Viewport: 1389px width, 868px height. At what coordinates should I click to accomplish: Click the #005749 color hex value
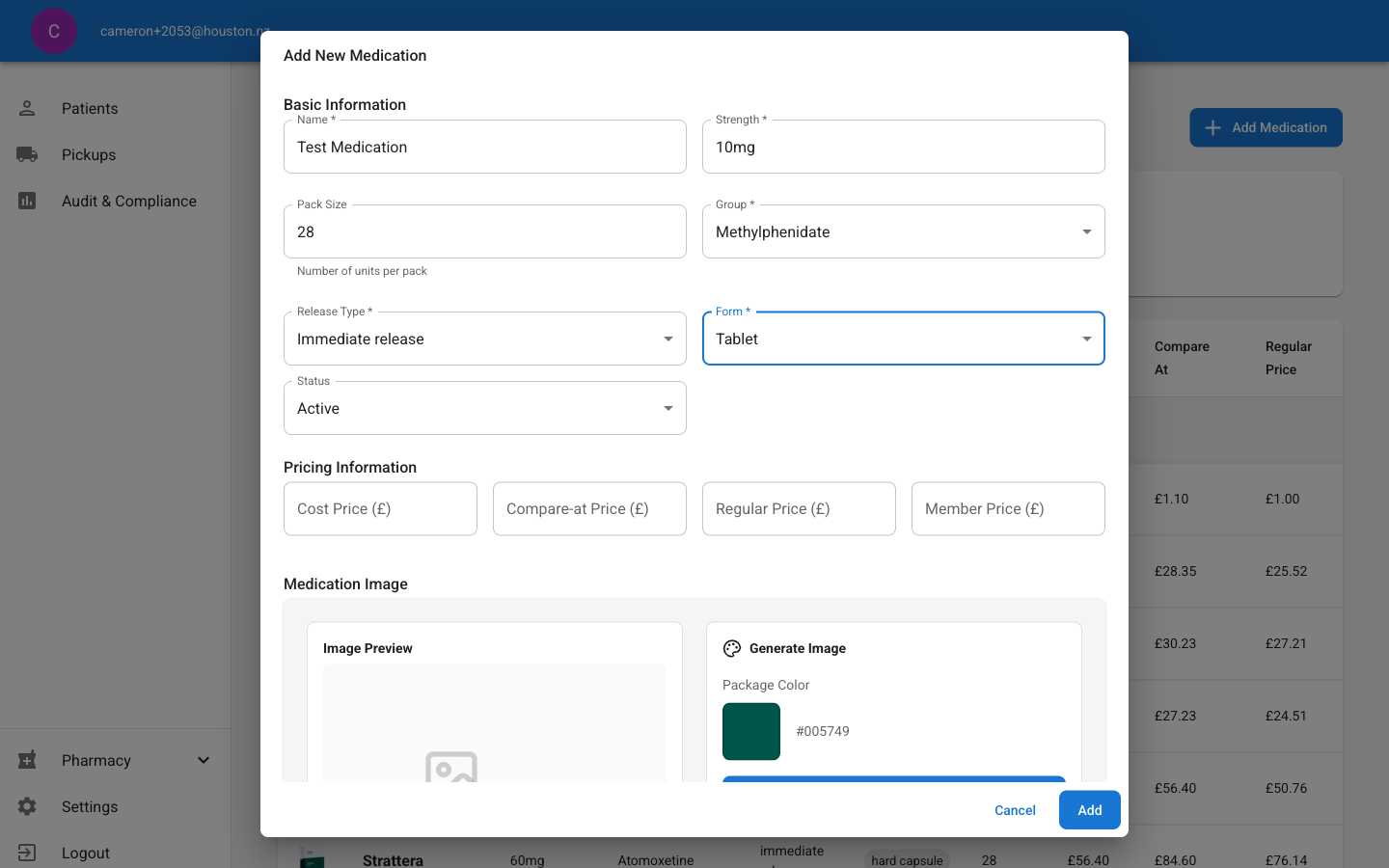click(x=823, y=731)
